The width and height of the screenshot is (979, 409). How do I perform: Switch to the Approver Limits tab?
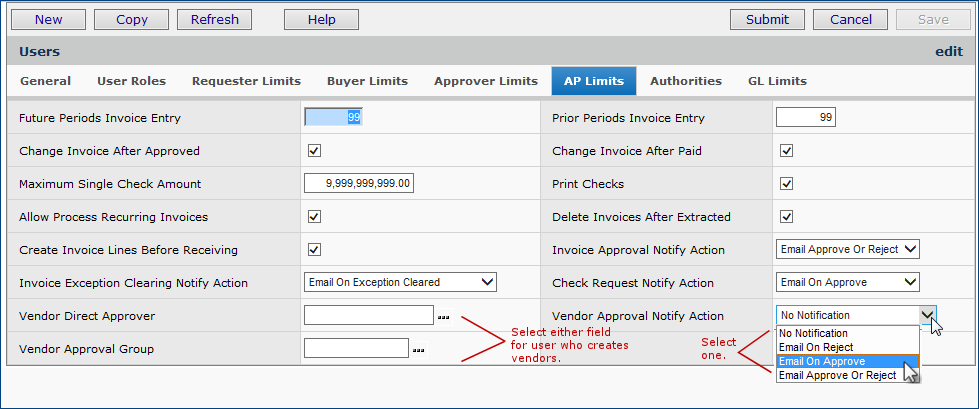coord(485,81)
